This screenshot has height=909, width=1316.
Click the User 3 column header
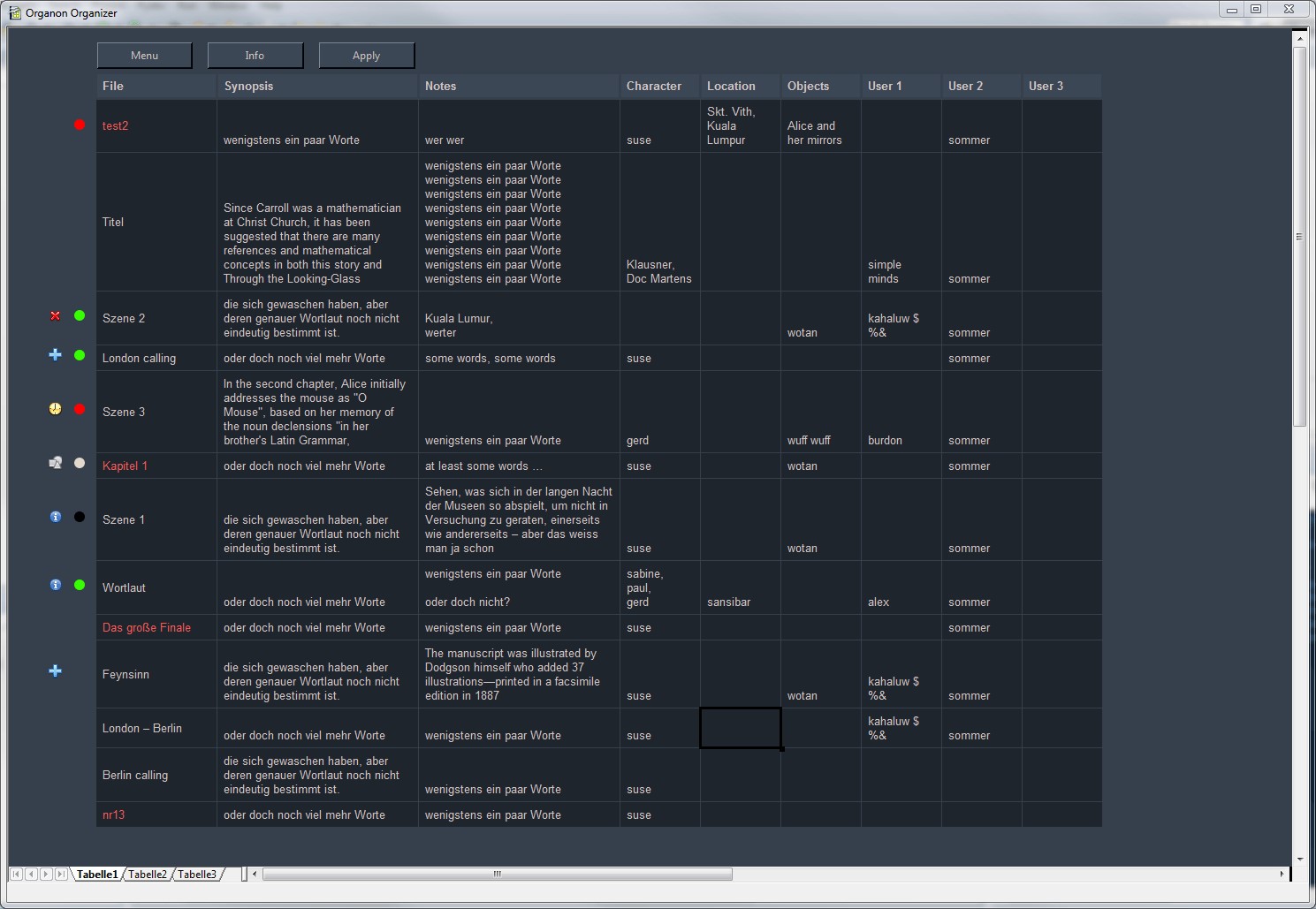pos(1061,87)
